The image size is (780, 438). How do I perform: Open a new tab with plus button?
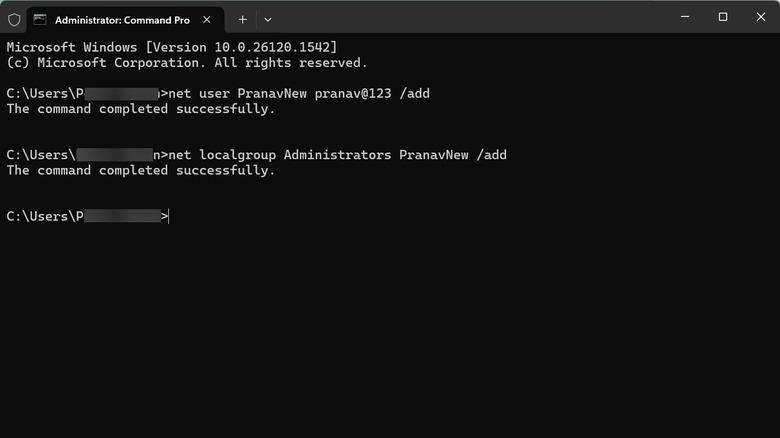pos(242,19)
